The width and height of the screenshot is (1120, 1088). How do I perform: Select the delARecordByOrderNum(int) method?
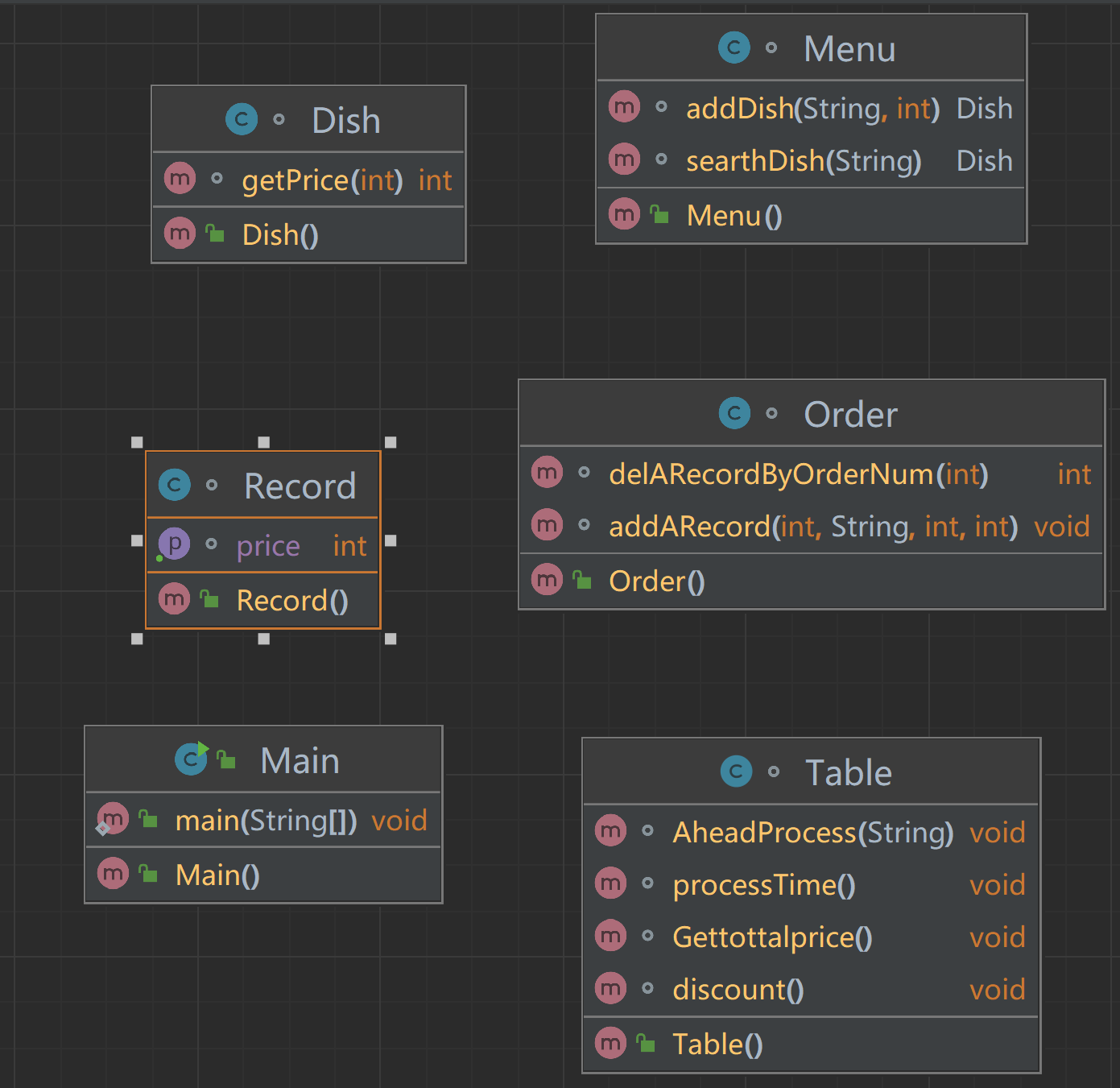798,474
